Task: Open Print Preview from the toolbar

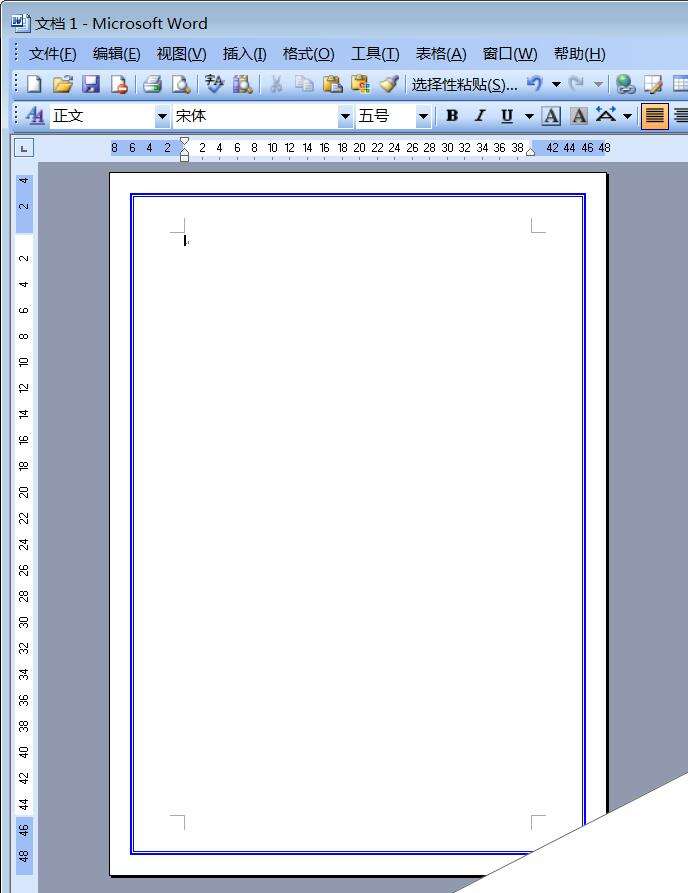Action: click(181, 84)
